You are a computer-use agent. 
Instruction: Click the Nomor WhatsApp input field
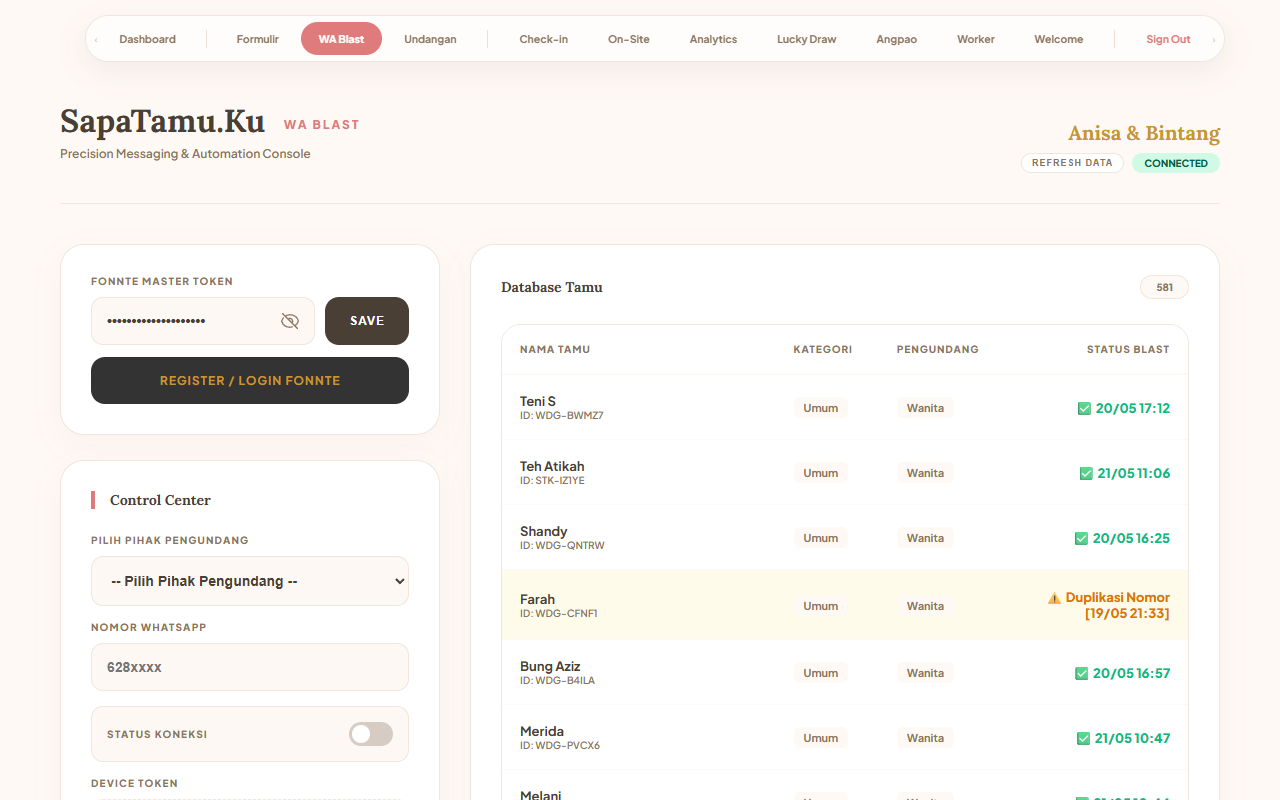[x=250, y=667]
